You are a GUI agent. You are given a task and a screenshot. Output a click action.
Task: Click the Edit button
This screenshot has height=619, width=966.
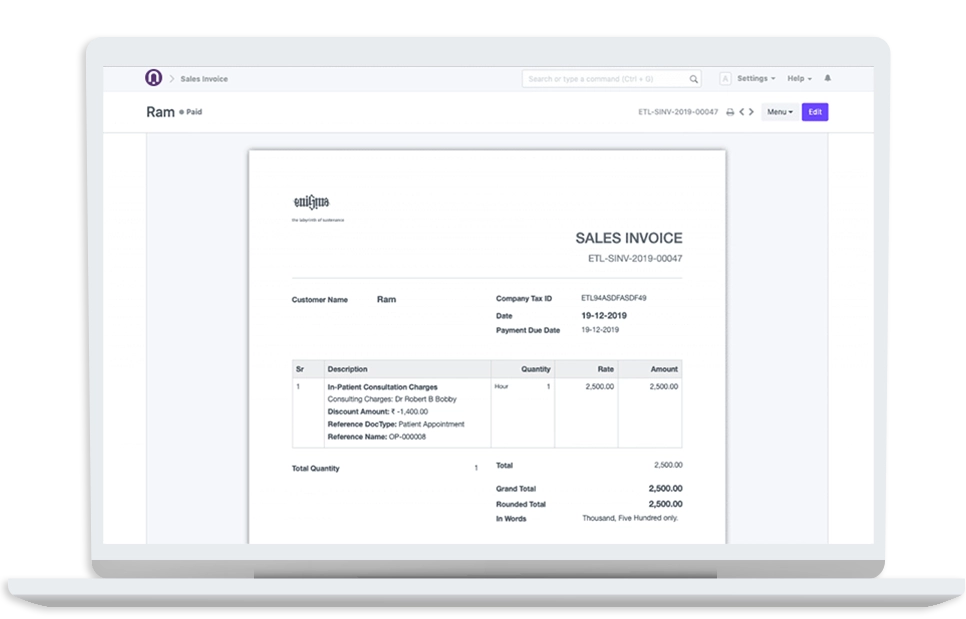pos(815,112)
